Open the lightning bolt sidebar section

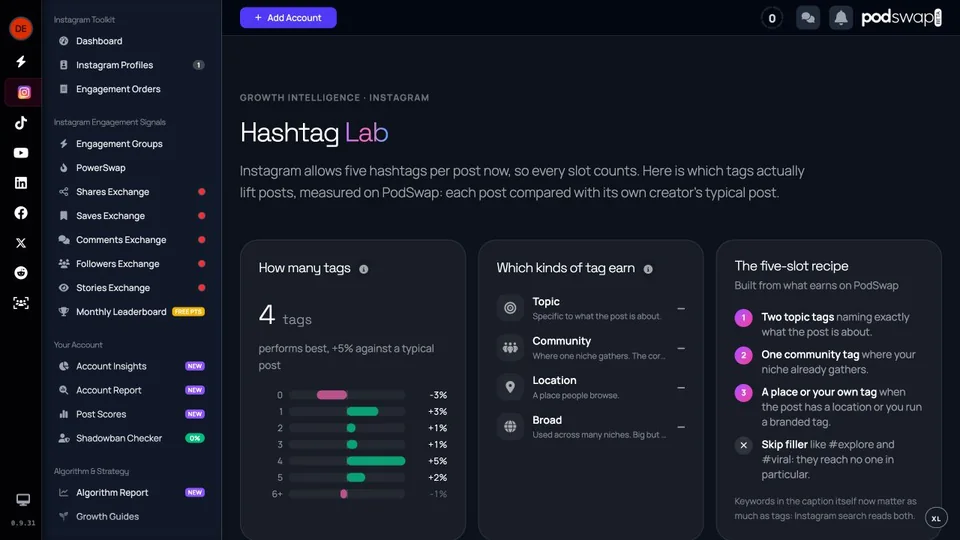[21, 62]
